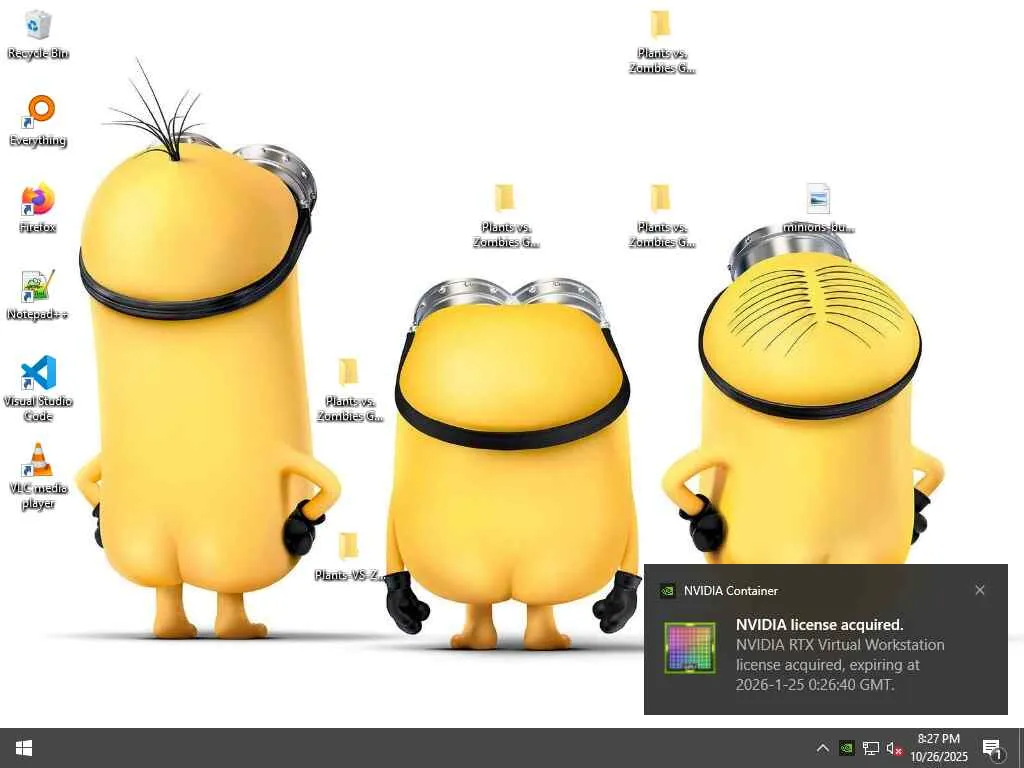
Task: Open the clock showing 8:27 PM
Action: tap(938, 748)
